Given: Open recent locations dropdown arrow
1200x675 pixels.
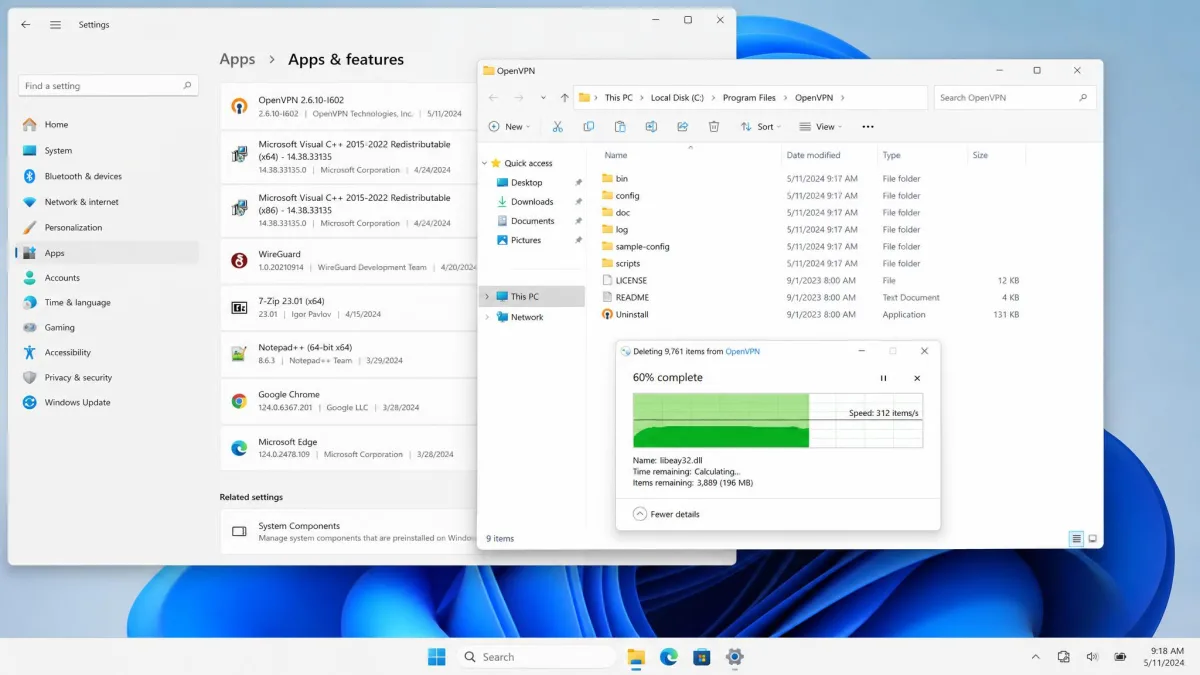Looking at the screenshot, I should (x=543, y=98).
